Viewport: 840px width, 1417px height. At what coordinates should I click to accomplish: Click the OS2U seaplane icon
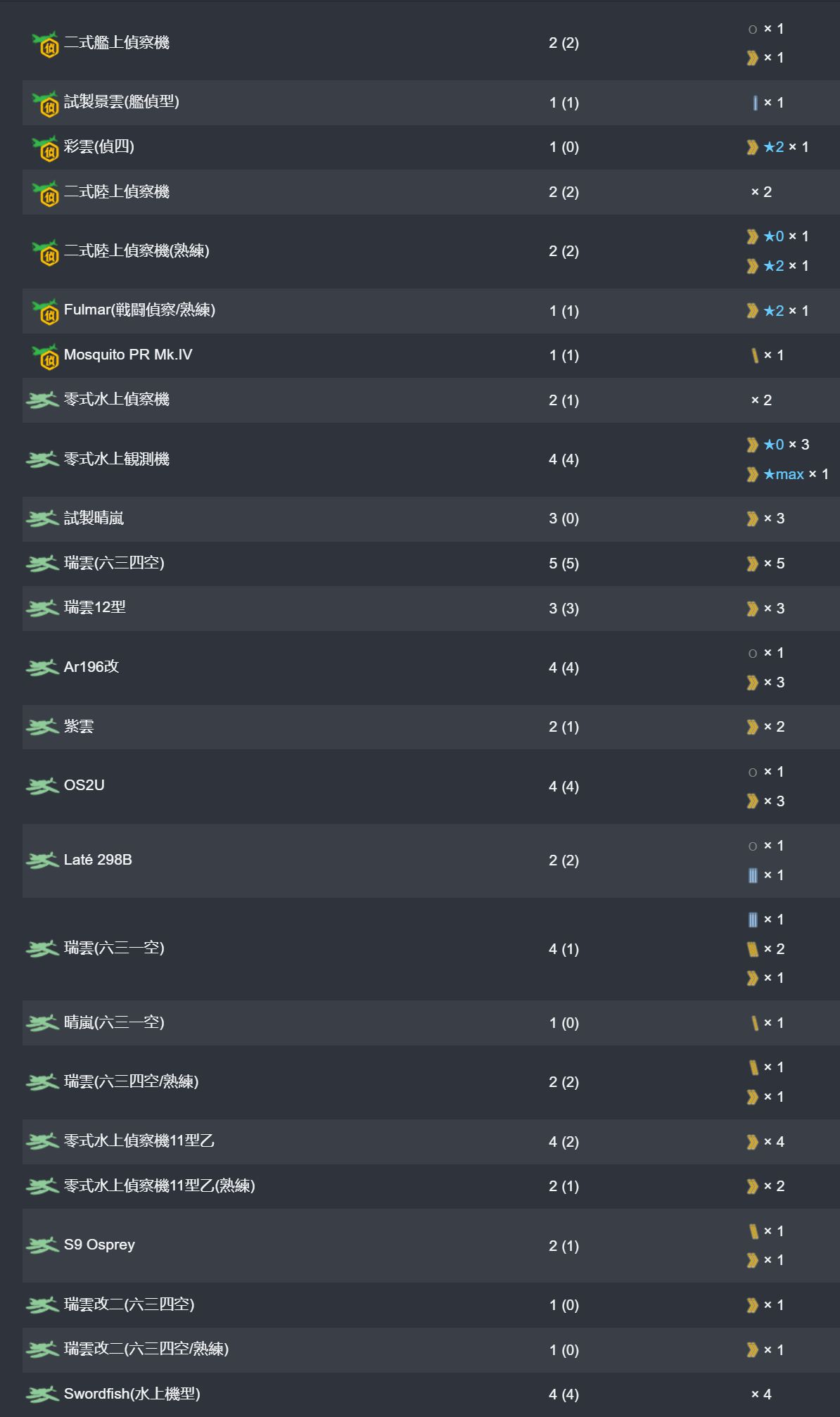coord(42,786)
